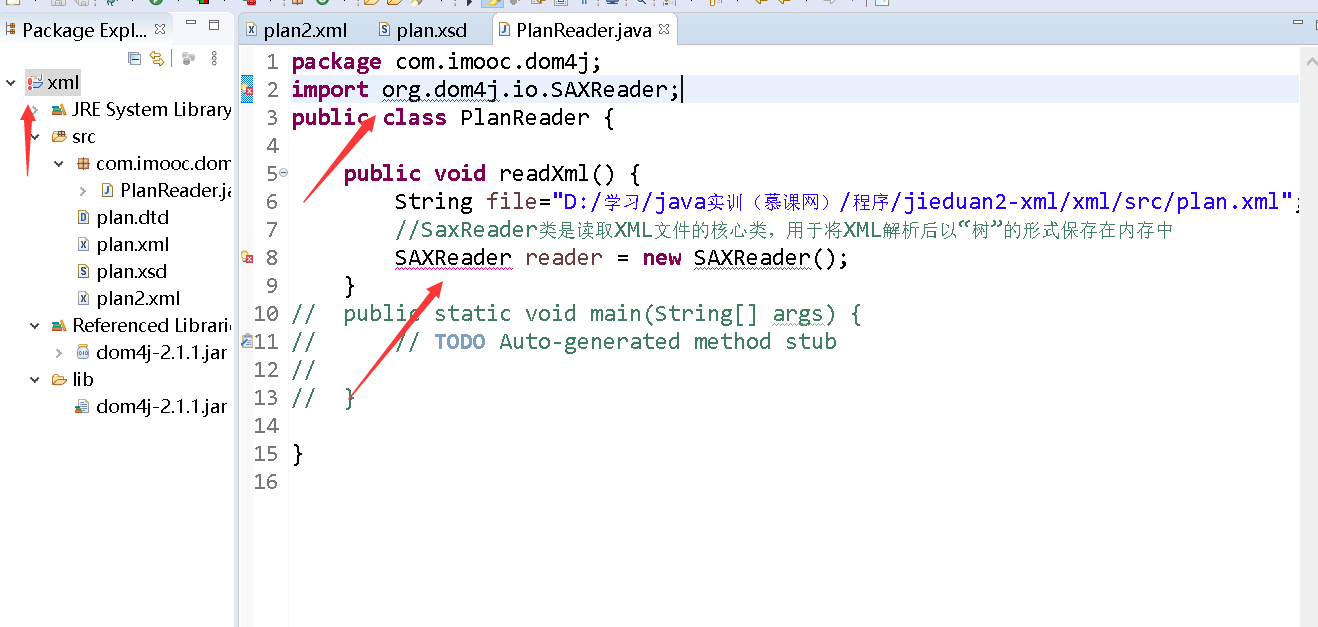Screen dimensions: 1318x627
Task: Collapse All in Package Explorer toolbar
Action: [134, 58]
